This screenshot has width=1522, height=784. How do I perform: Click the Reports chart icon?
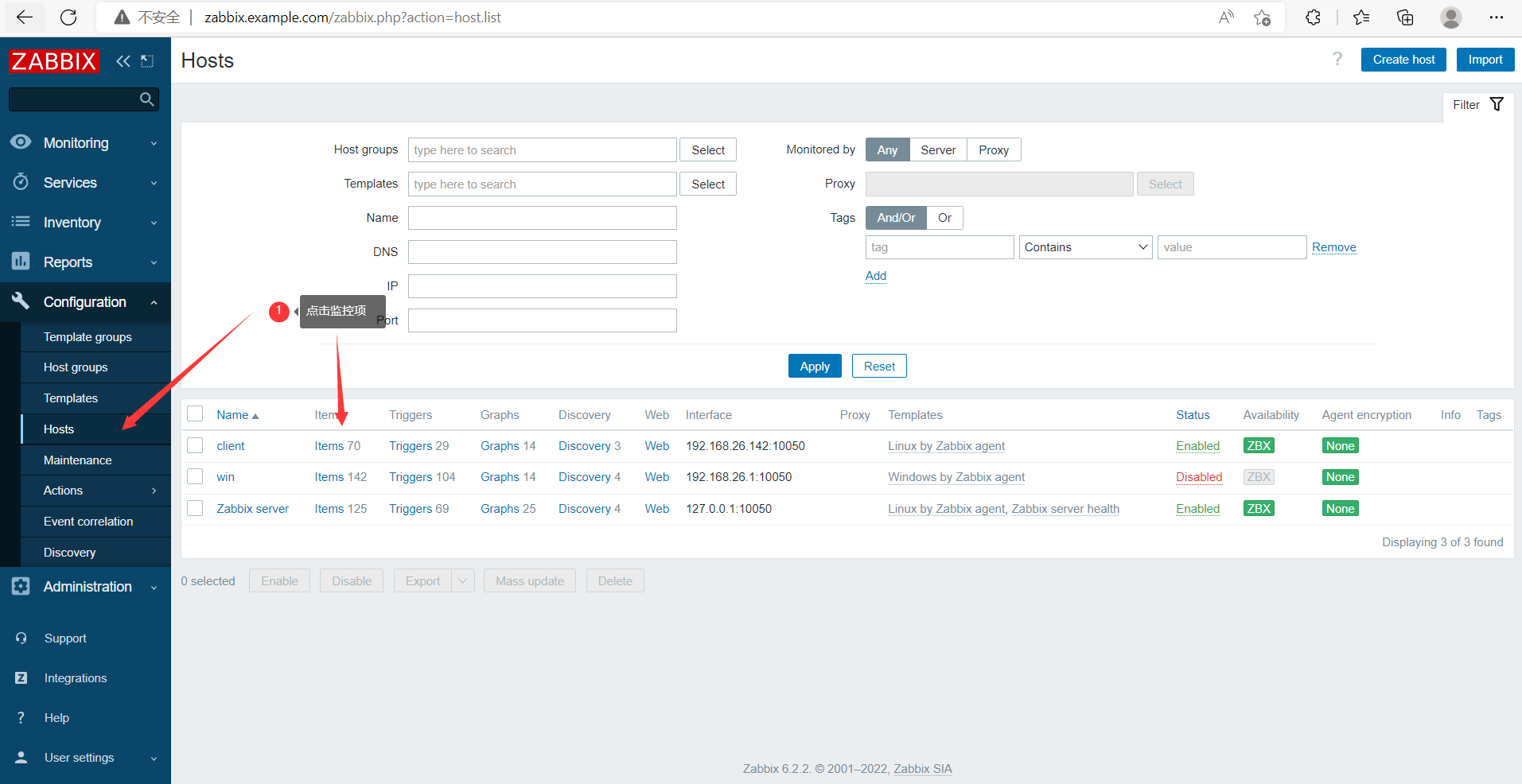click(21, 262)
